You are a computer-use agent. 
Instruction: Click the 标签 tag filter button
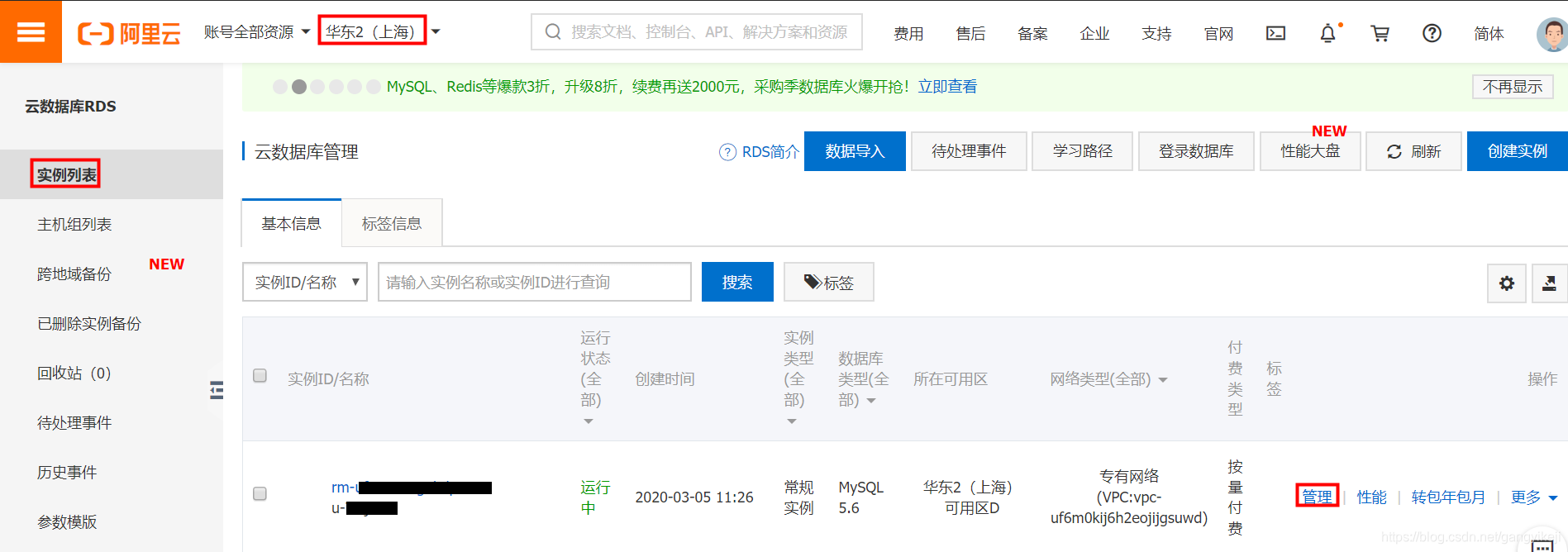pos(828,283)
